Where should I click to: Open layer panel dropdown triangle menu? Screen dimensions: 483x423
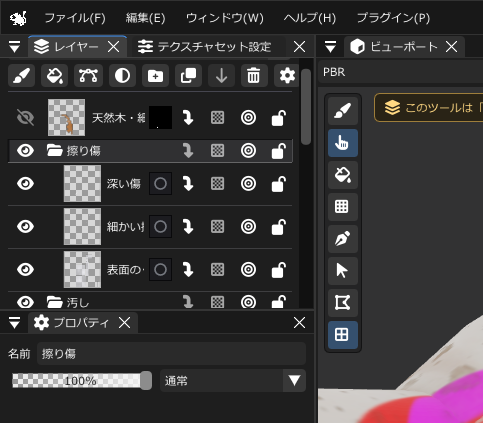click(x=14, y=47)
